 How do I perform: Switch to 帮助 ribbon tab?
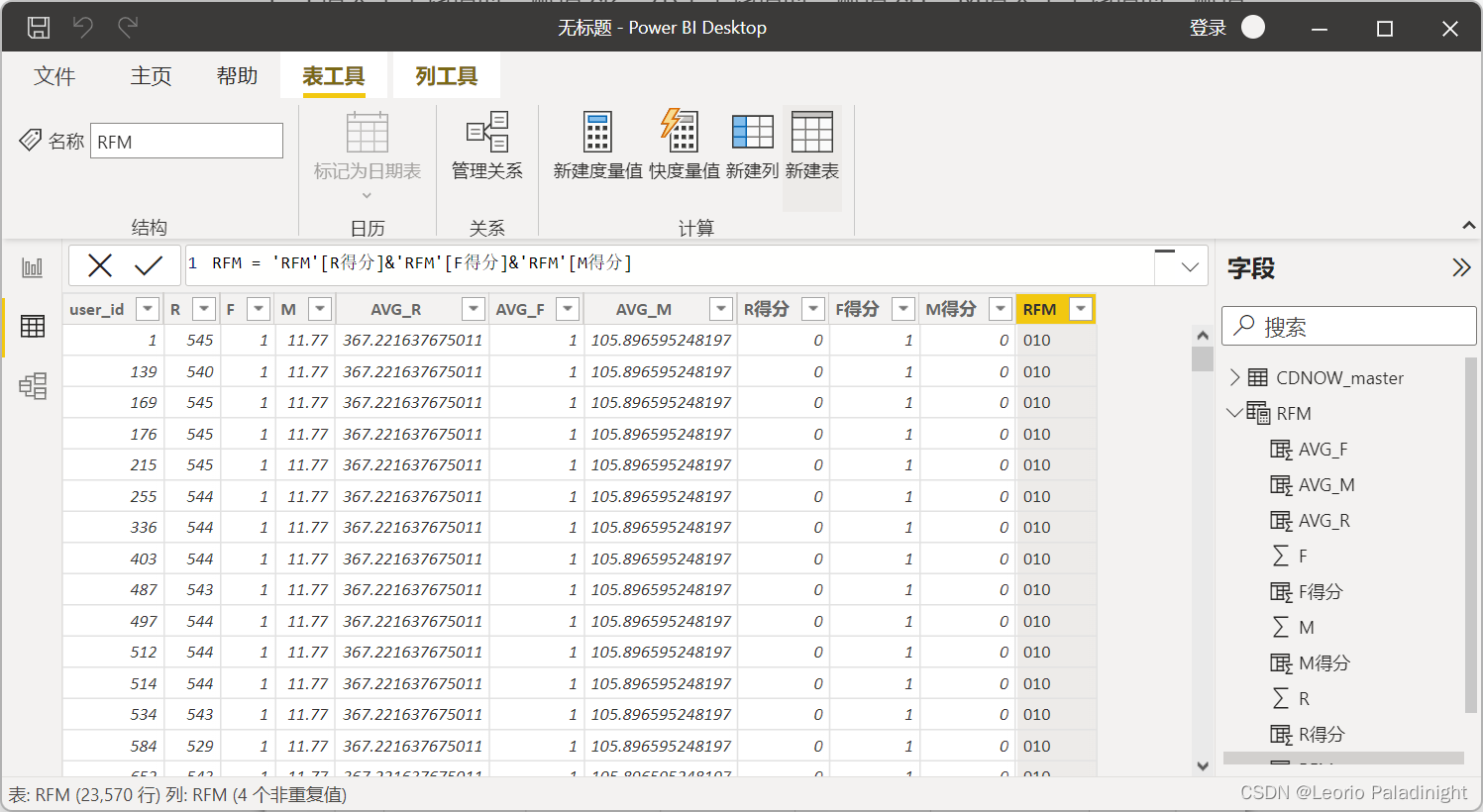click(x=238, y=76)
